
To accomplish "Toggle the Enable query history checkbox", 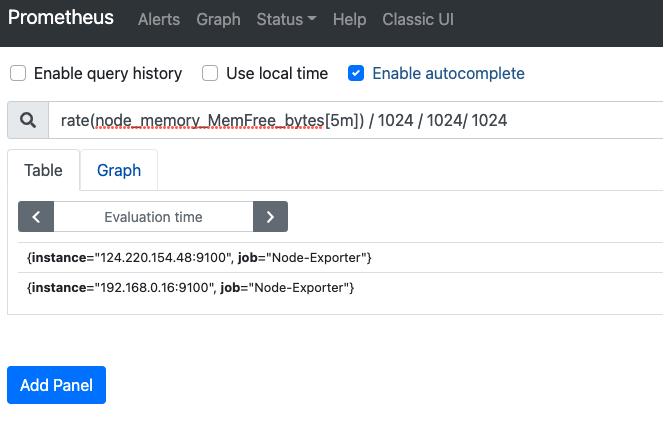I will pyautogui.click(x=18, y=73).
